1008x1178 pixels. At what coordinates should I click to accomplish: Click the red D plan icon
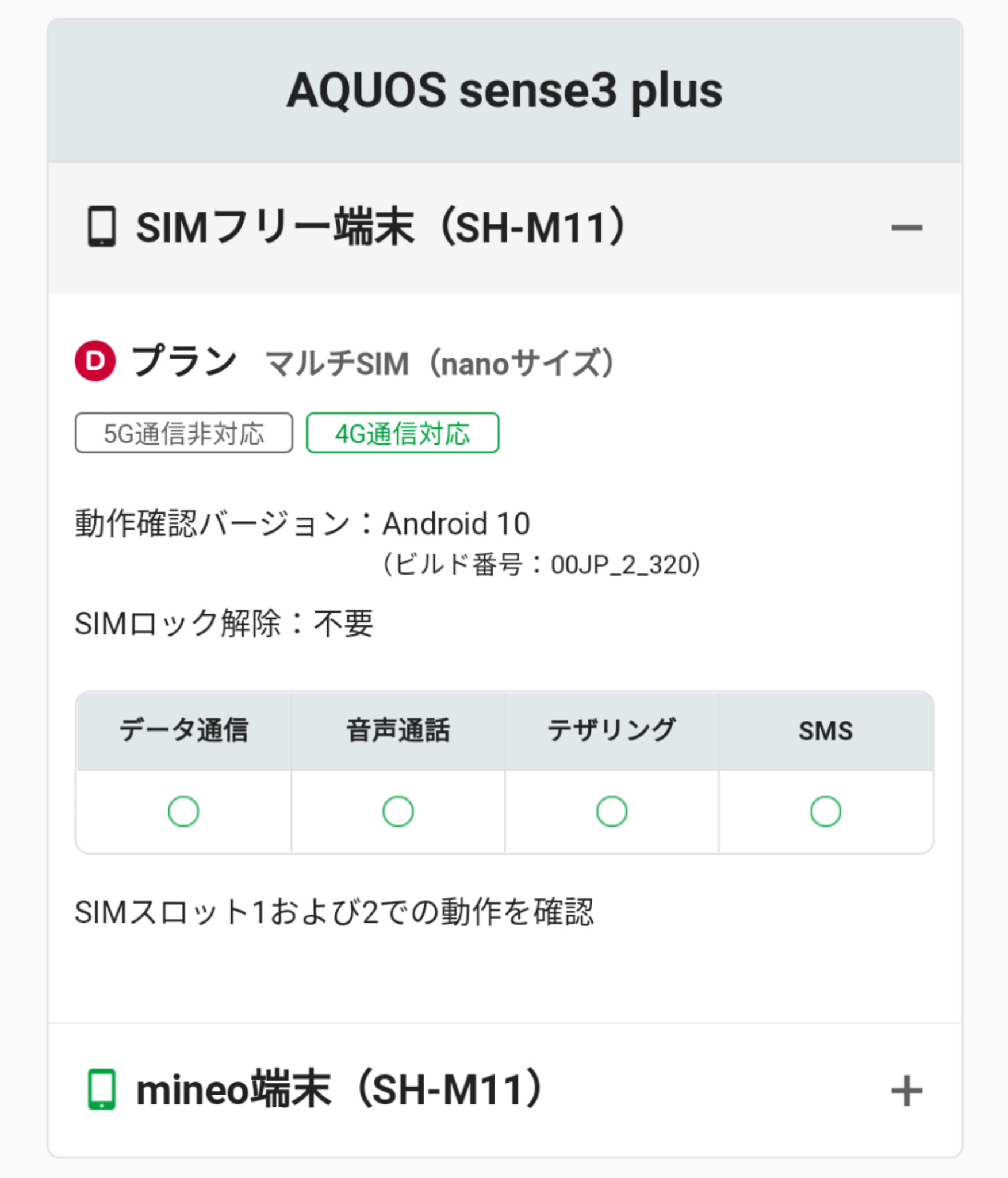[x=95, y=361]
